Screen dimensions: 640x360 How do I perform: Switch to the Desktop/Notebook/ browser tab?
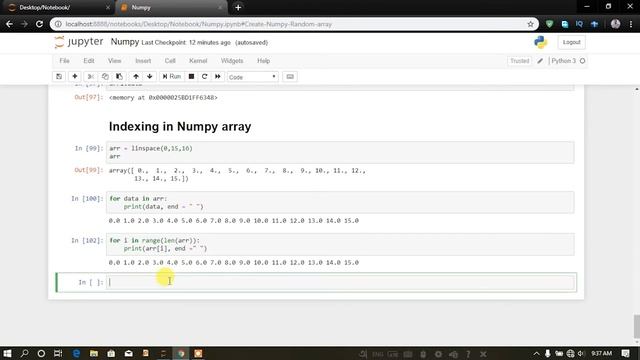57,7
